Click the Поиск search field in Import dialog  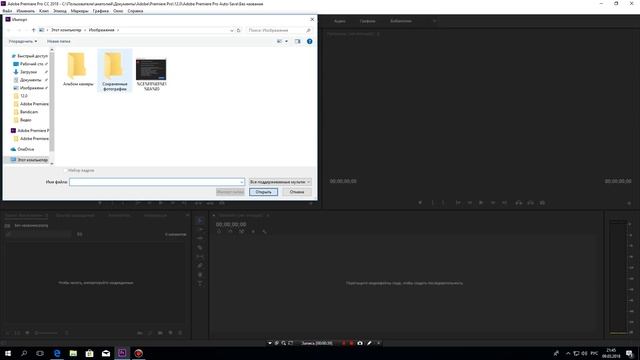279,30
